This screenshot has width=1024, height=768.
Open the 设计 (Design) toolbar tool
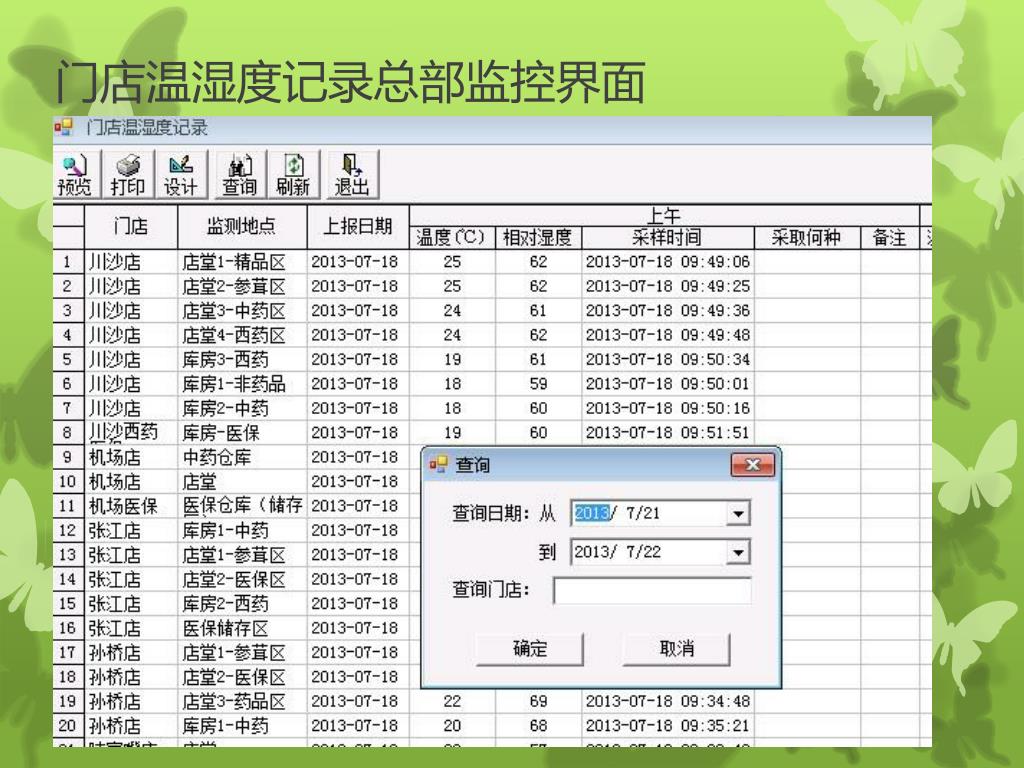click(180, 174)
